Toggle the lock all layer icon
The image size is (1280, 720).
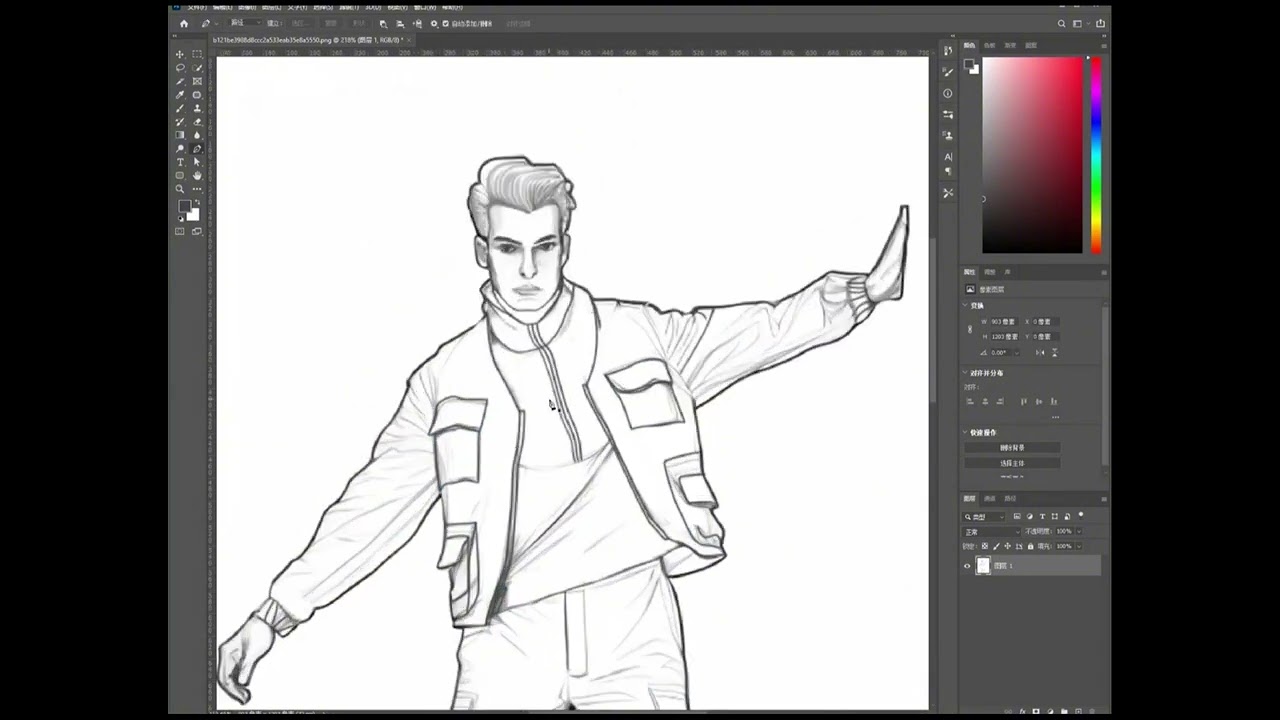click(x=1030, y=546)
